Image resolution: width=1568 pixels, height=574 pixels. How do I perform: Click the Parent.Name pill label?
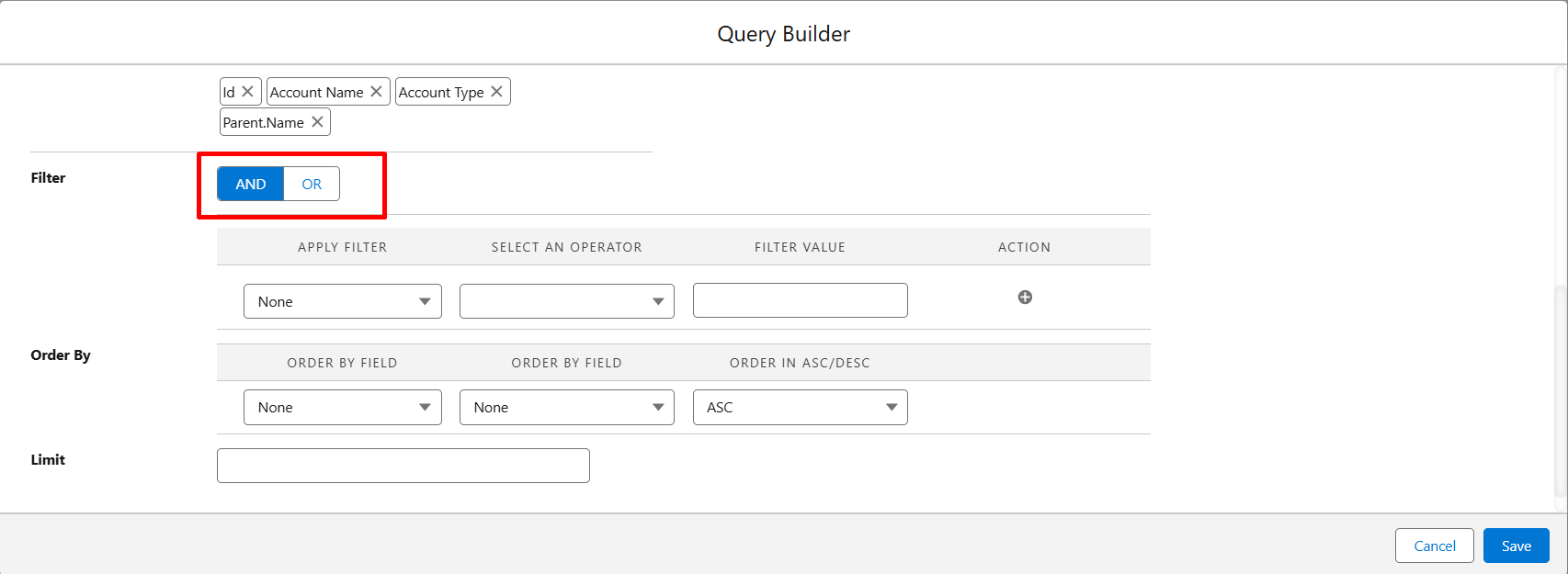click(263, 122)
